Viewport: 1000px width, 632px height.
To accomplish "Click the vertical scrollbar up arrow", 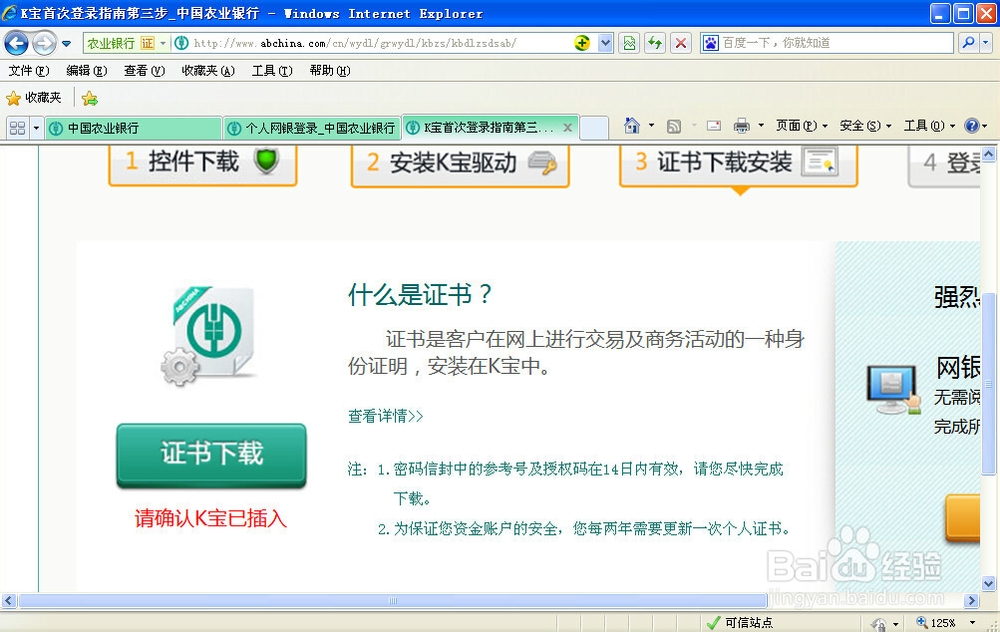I will [x=989, y=154].
